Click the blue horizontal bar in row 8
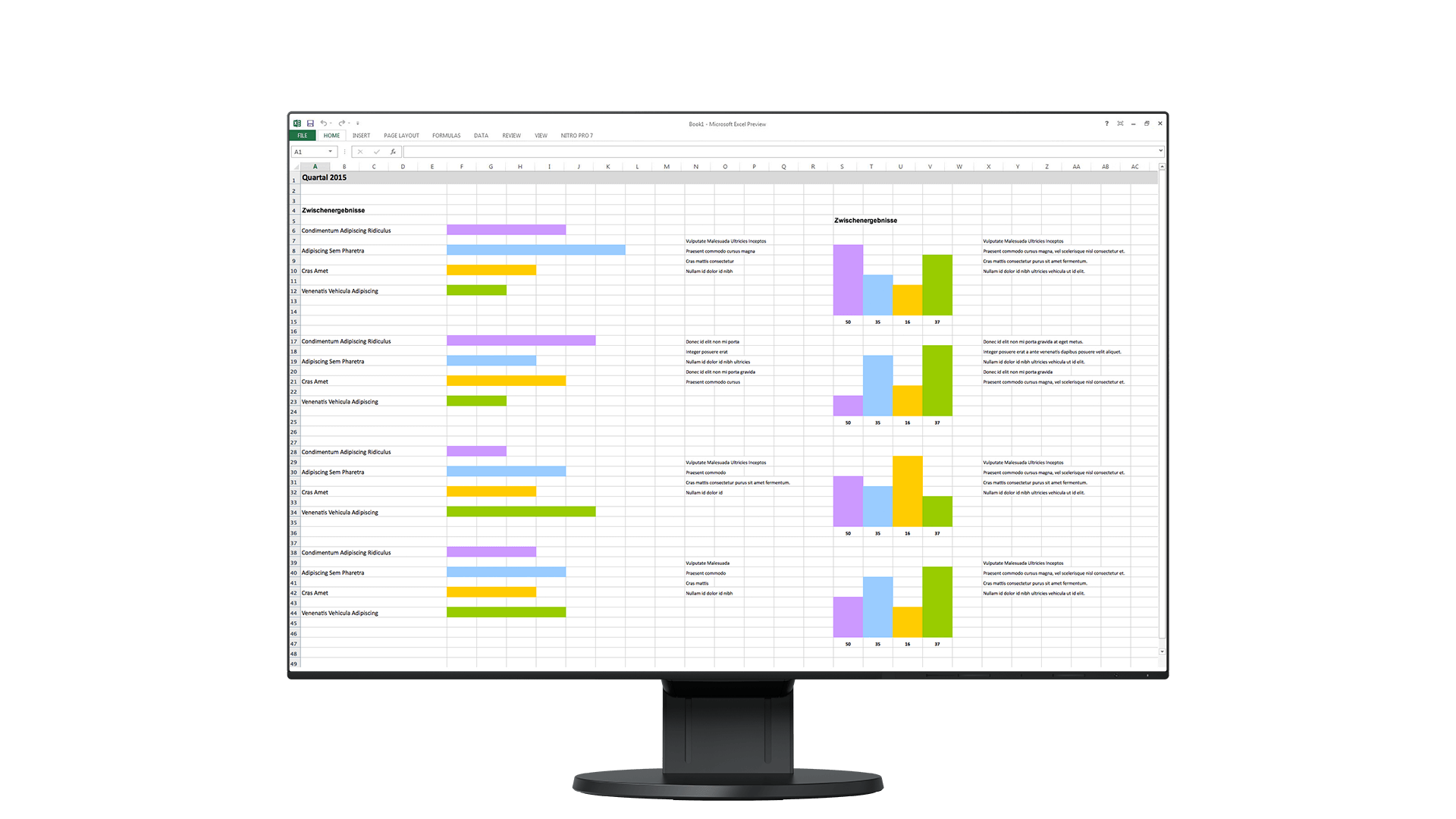 tap(535, 249)
